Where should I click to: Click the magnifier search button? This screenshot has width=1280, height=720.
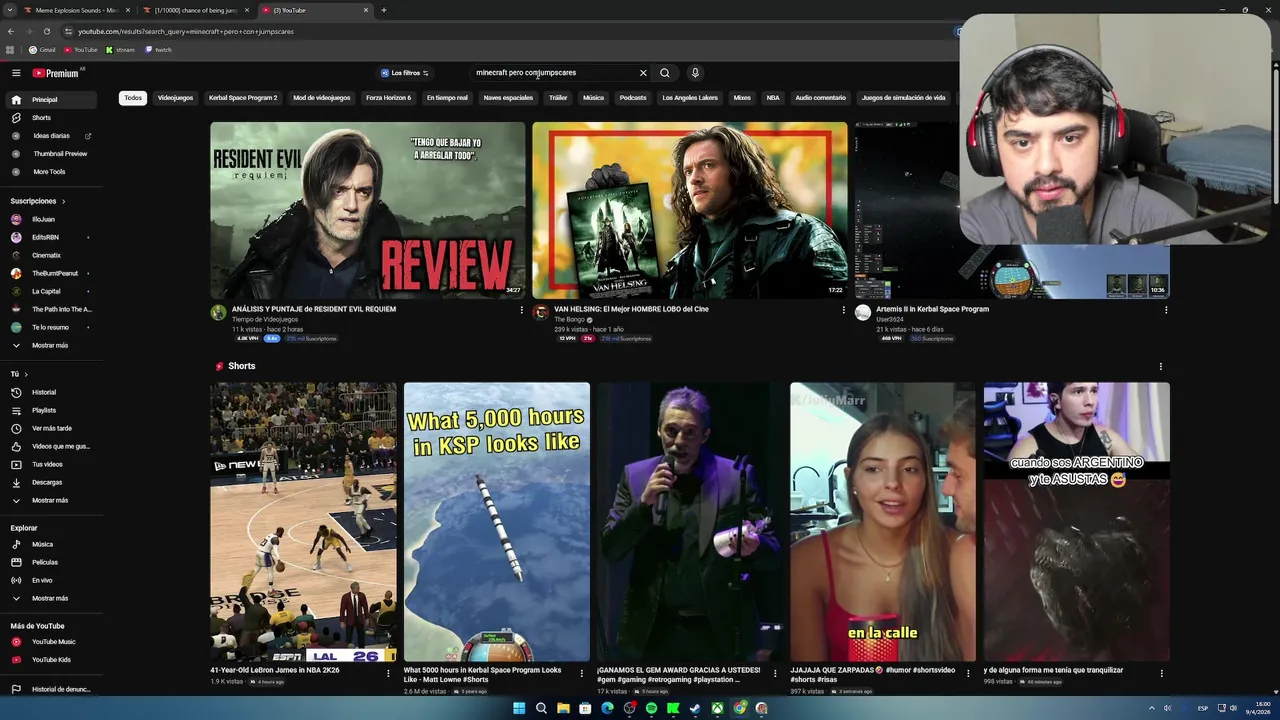click(664, 73)
